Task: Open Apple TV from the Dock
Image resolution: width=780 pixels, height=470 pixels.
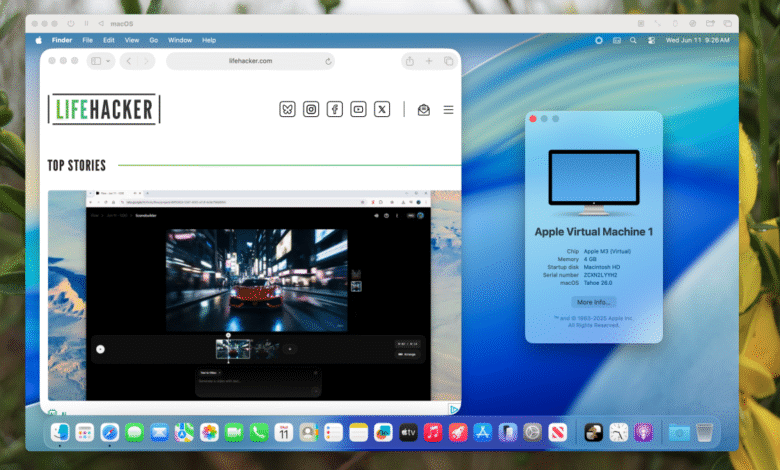Action: [408, 432]
